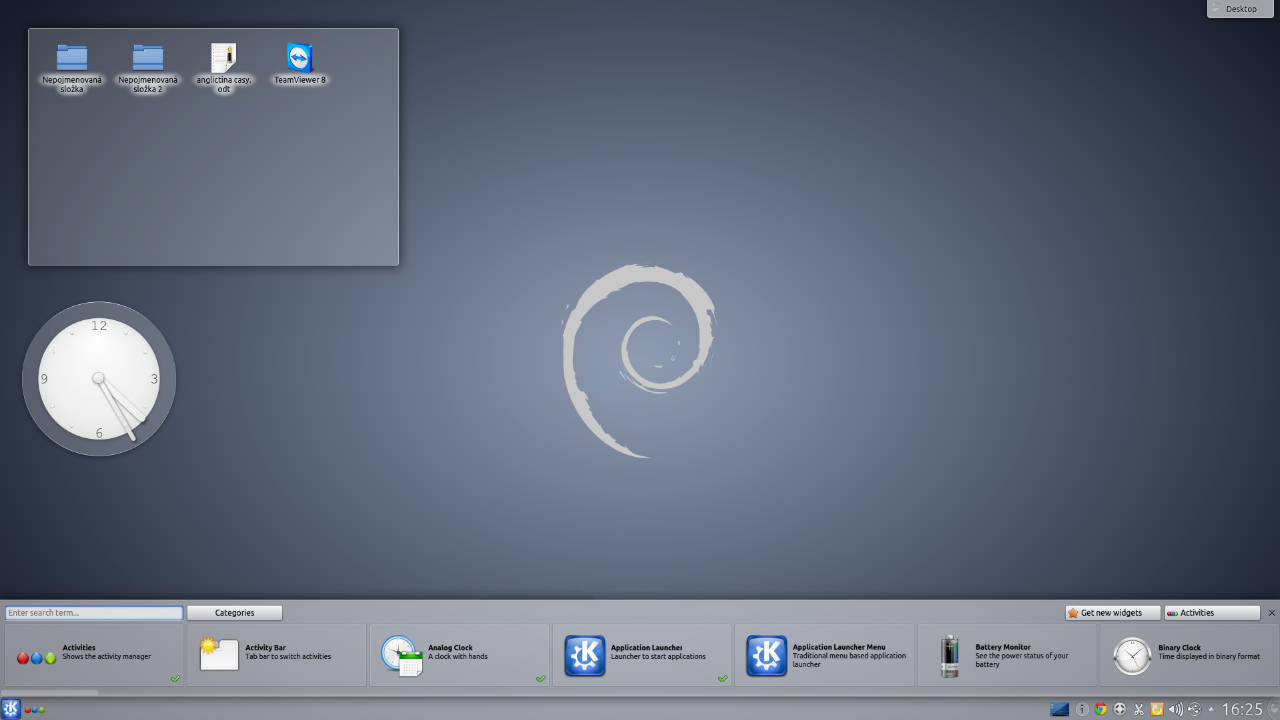1280x720 pixels.
Task: Click the widget search term field
Action: click(94, 613)
